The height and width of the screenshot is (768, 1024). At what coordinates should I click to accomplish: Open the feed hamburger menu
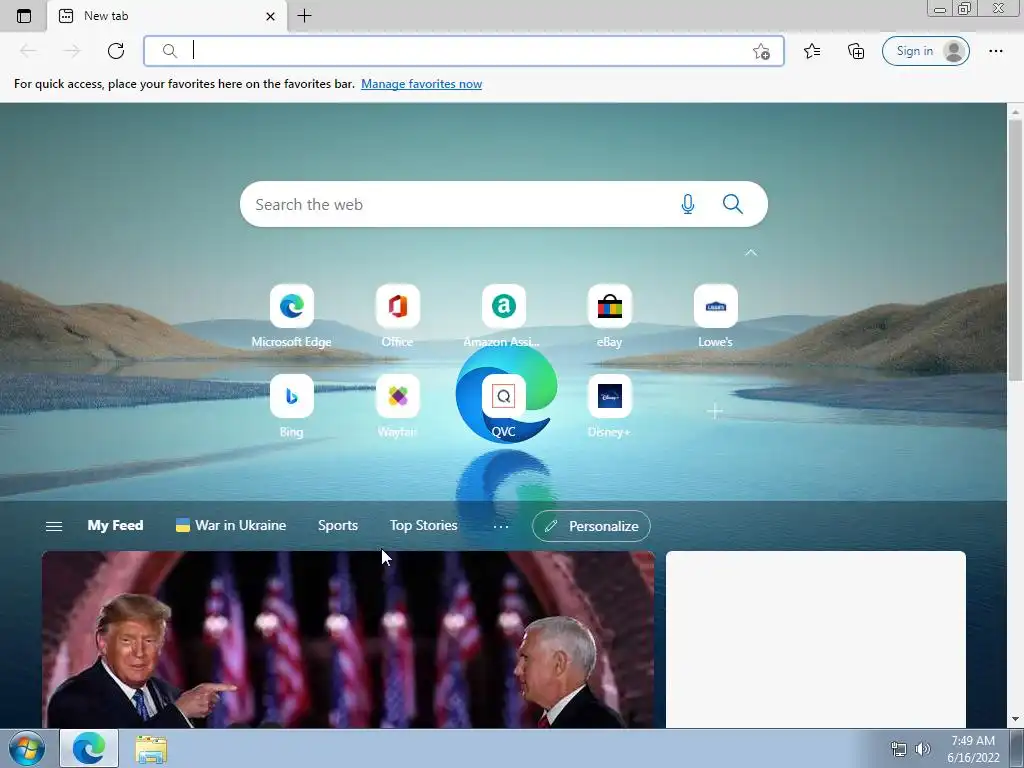point(54,526)
